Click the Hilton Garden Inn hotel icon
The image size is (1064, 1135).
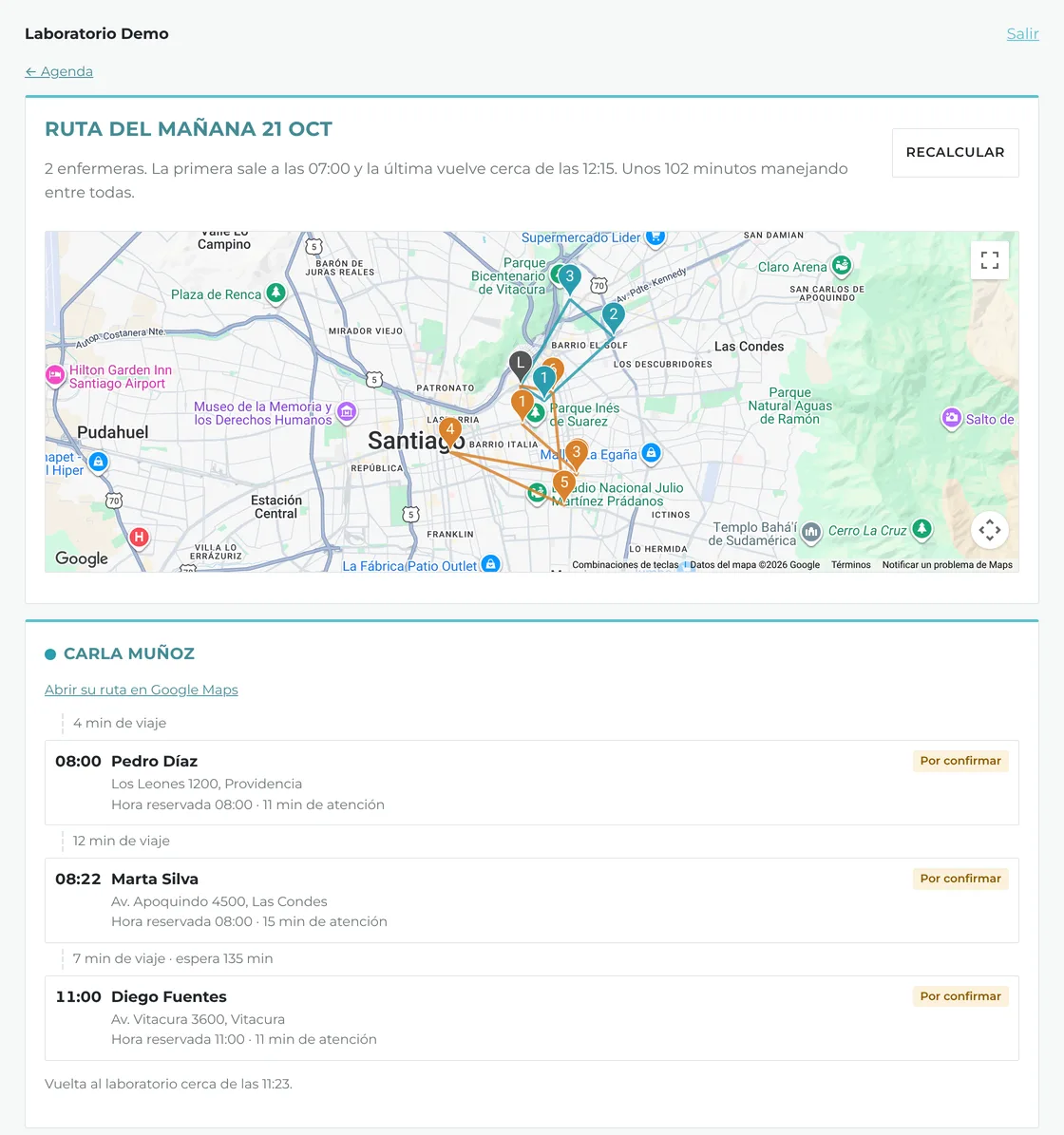coord(55,375)
